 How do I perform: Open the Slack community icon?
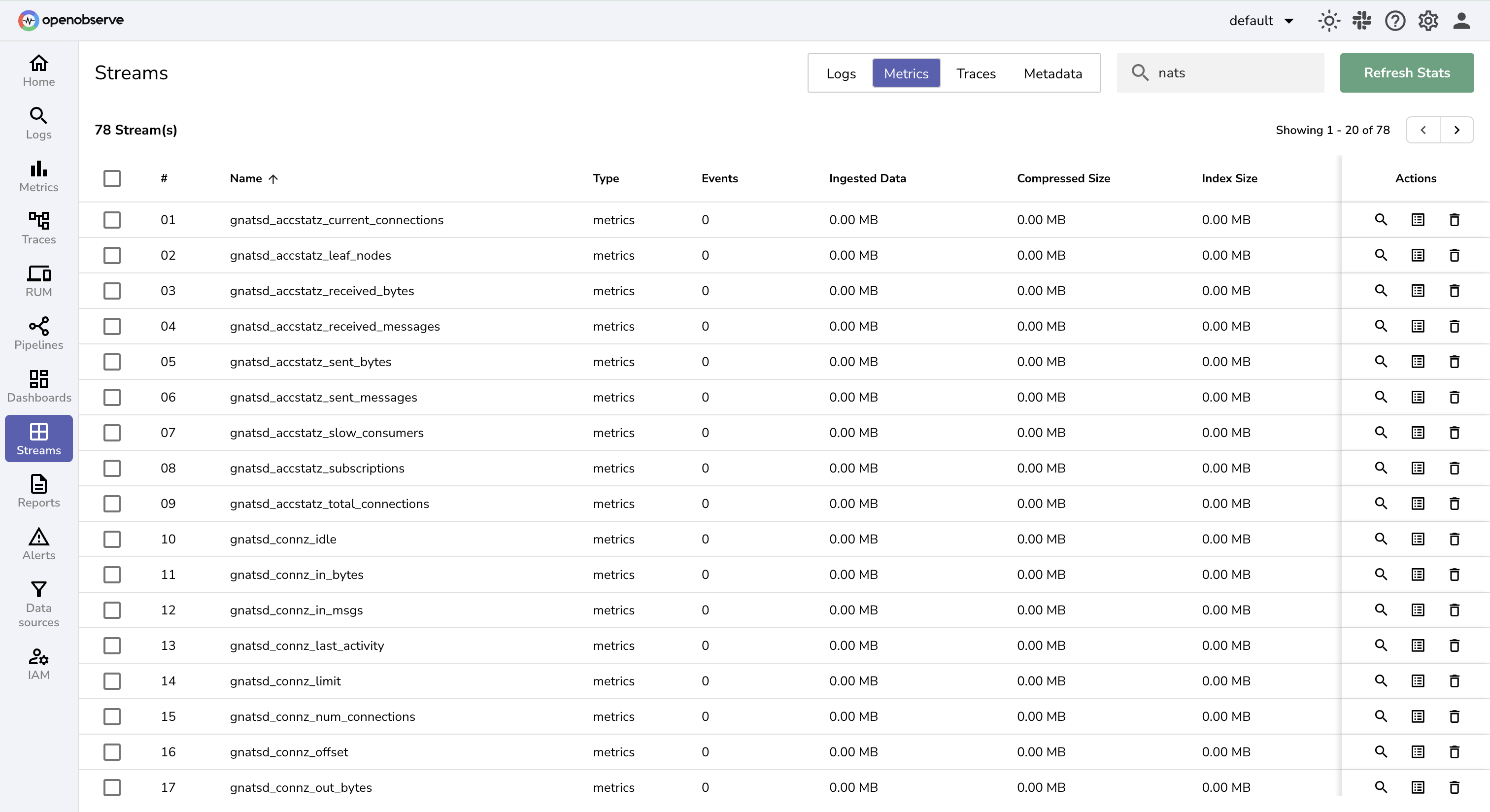[x=1361, y=20]
